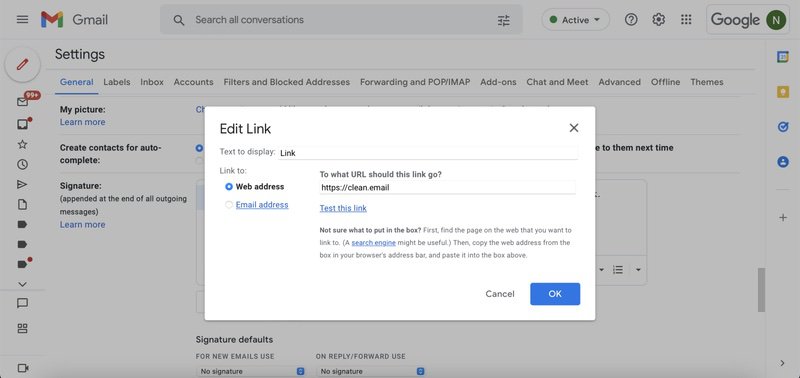Open Meet video camera icon
The image size is (800, 378).
[22, 368]
